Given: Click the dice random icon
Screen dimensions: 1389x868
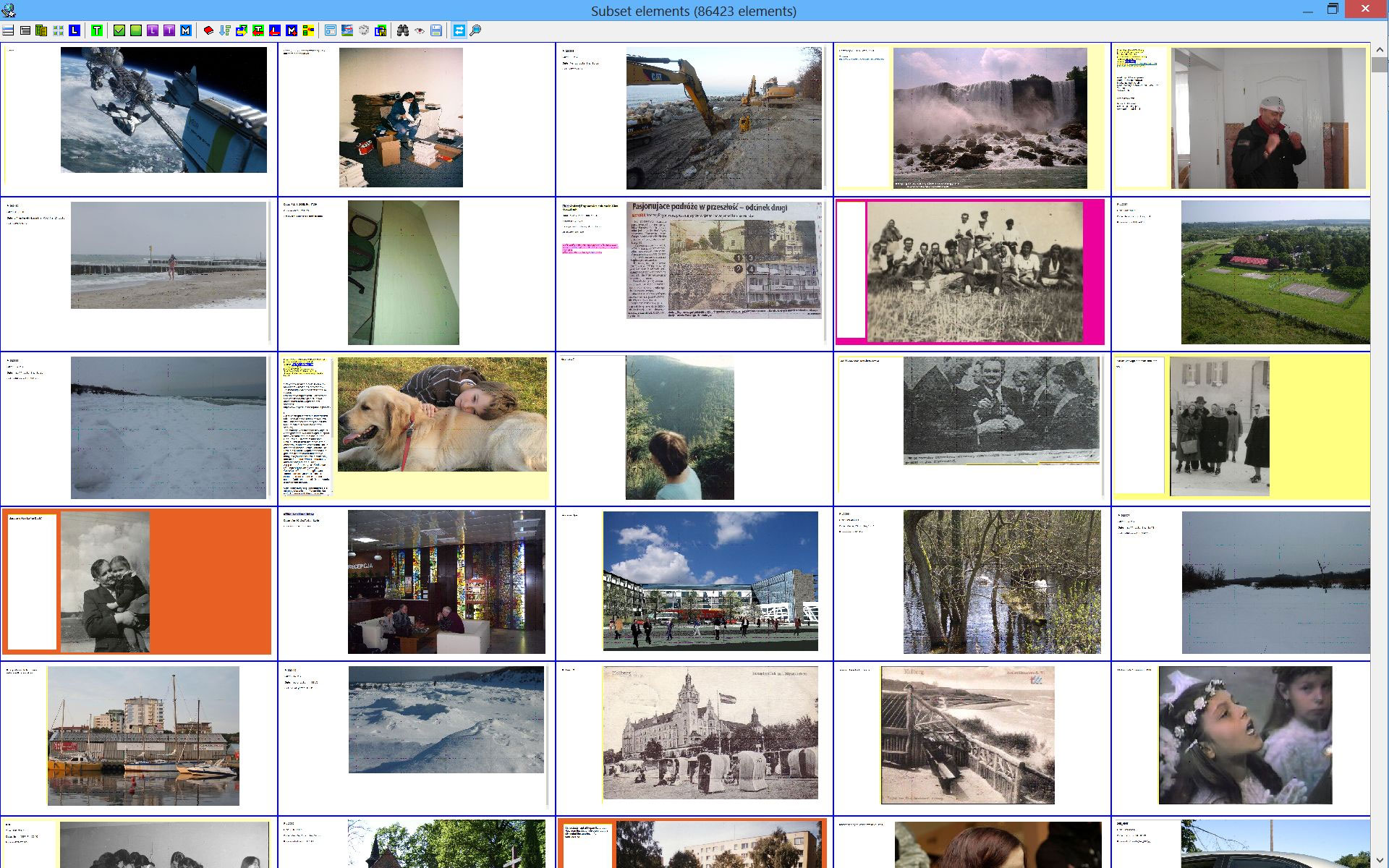Looking at the screenshot, I should click(x=364, y=30).
